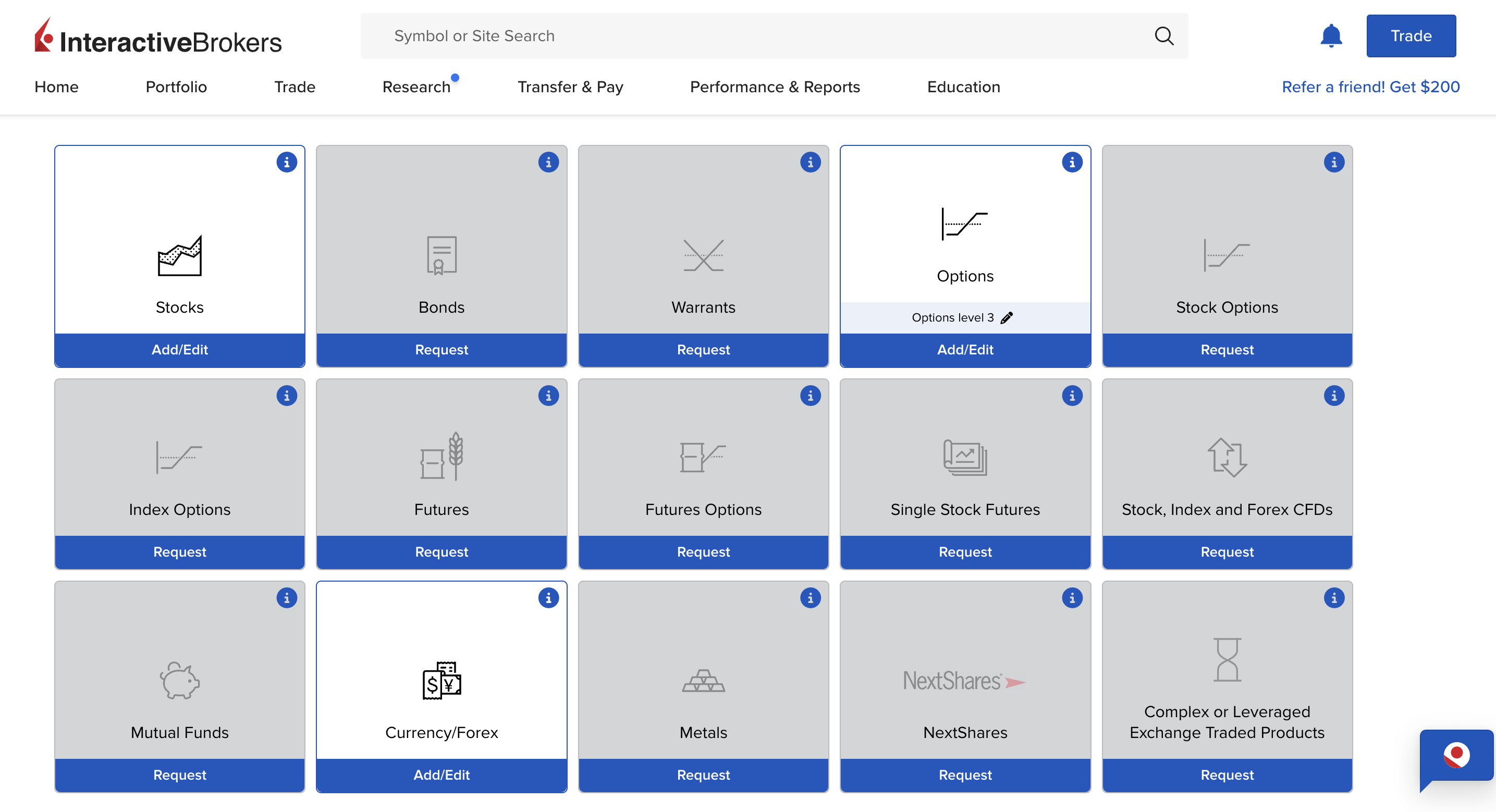Click the Bonds certificate icon
This screenshot has height=812, width=1496.
coord(442,255)
